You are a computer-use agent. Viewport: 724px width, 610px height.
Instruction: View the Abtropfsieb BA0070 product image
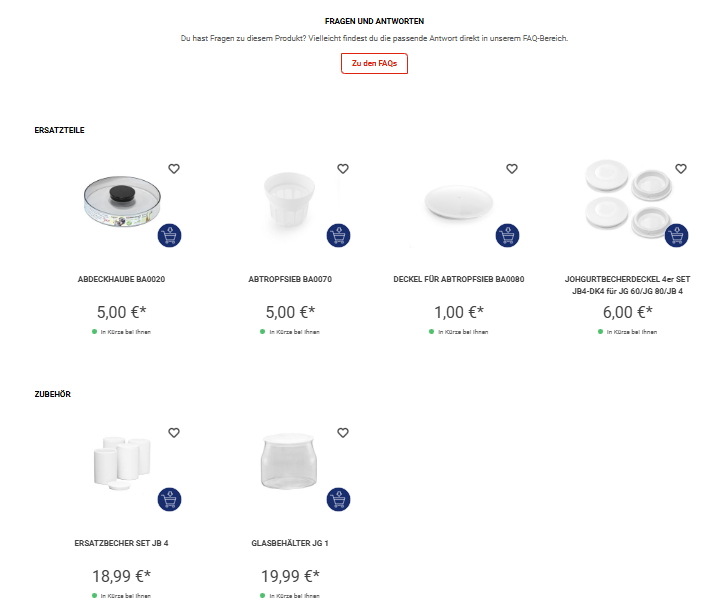click(290, 200)
